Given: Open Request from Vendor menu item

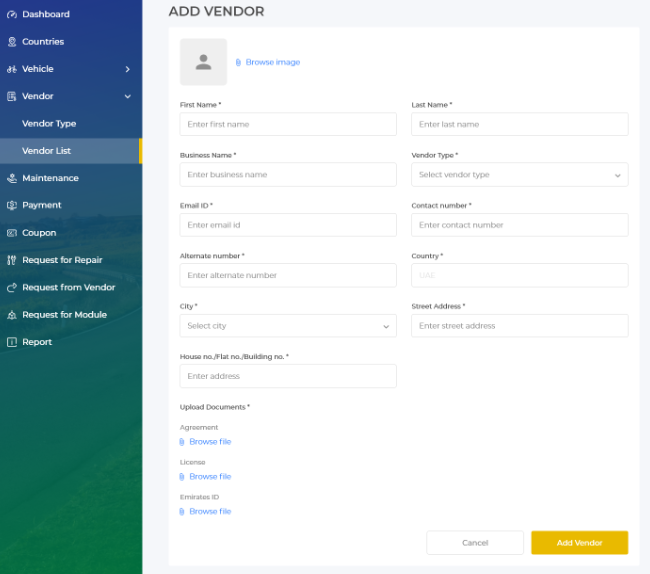Looking at the screenshot, I should point(70,288).
